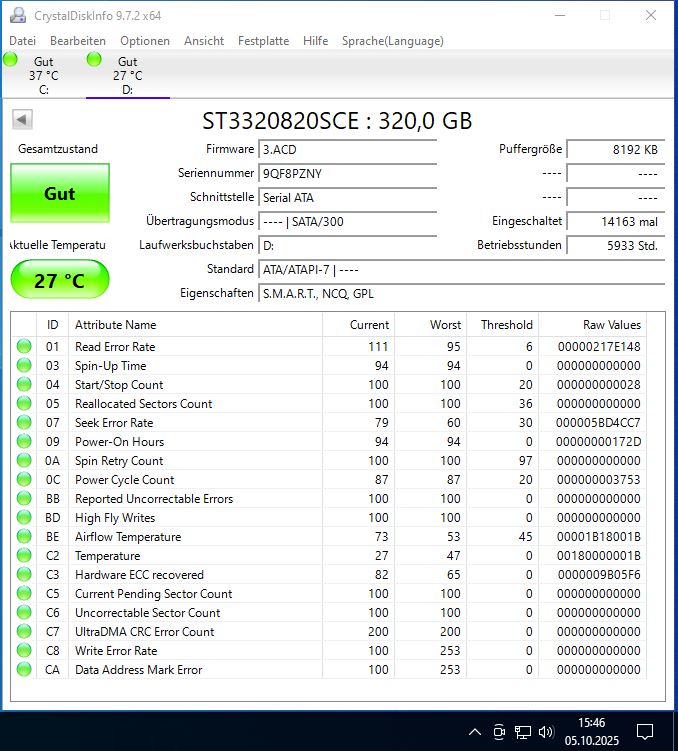Open the Optionen menu
Viewport: 678px width, 751px height.
(x=145, y=41)
